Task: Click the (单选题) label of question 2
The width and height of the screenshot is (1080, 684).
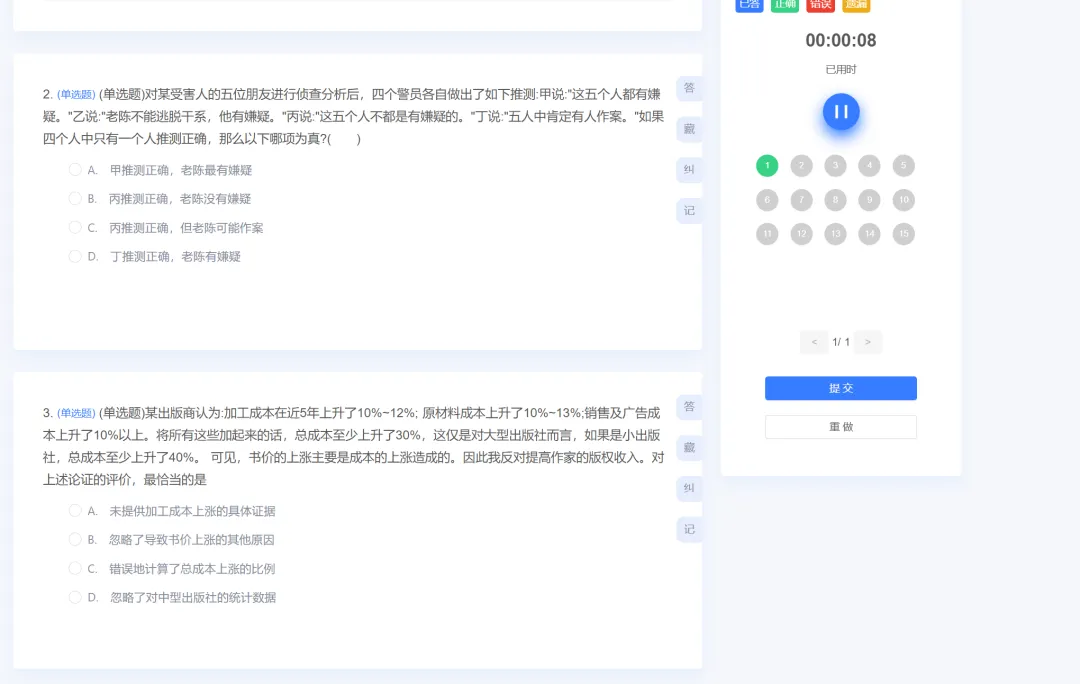Action: tap(76, 94)
